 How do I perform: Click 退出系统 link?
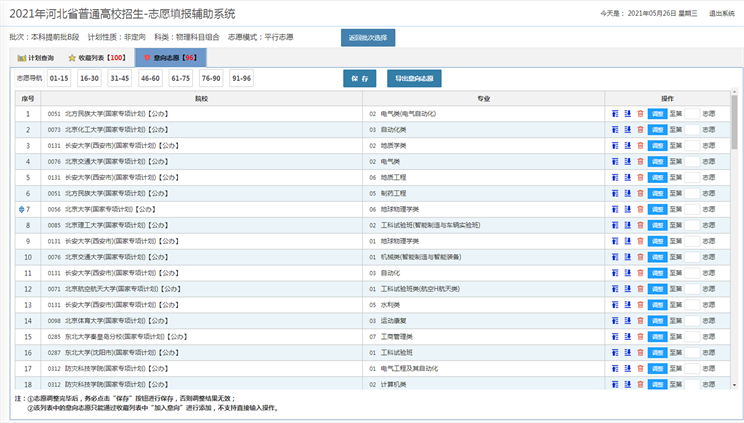(x=722, y=14)
